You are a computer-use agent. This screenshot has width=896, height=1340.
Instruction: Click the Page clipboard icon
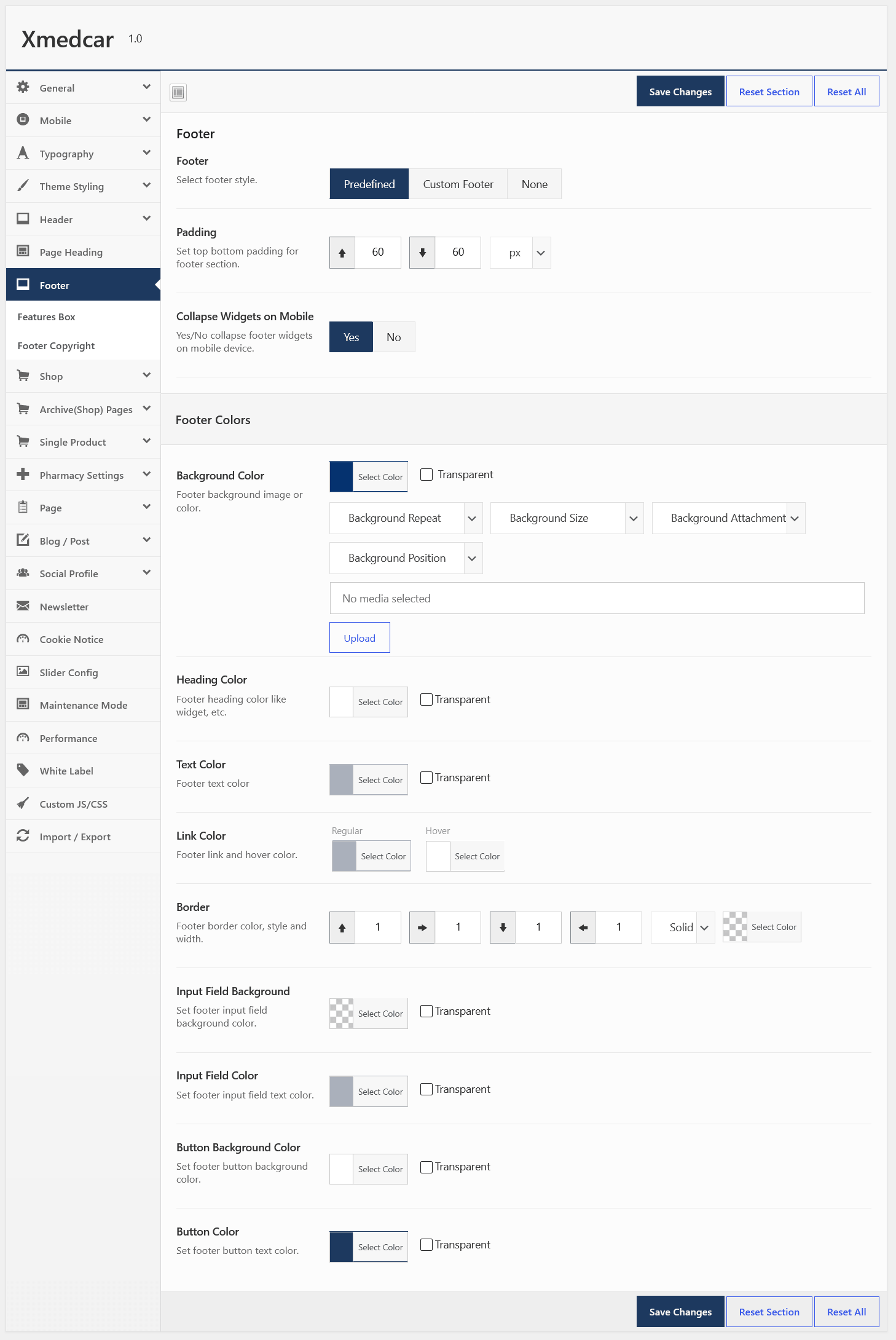coord(23,507)
